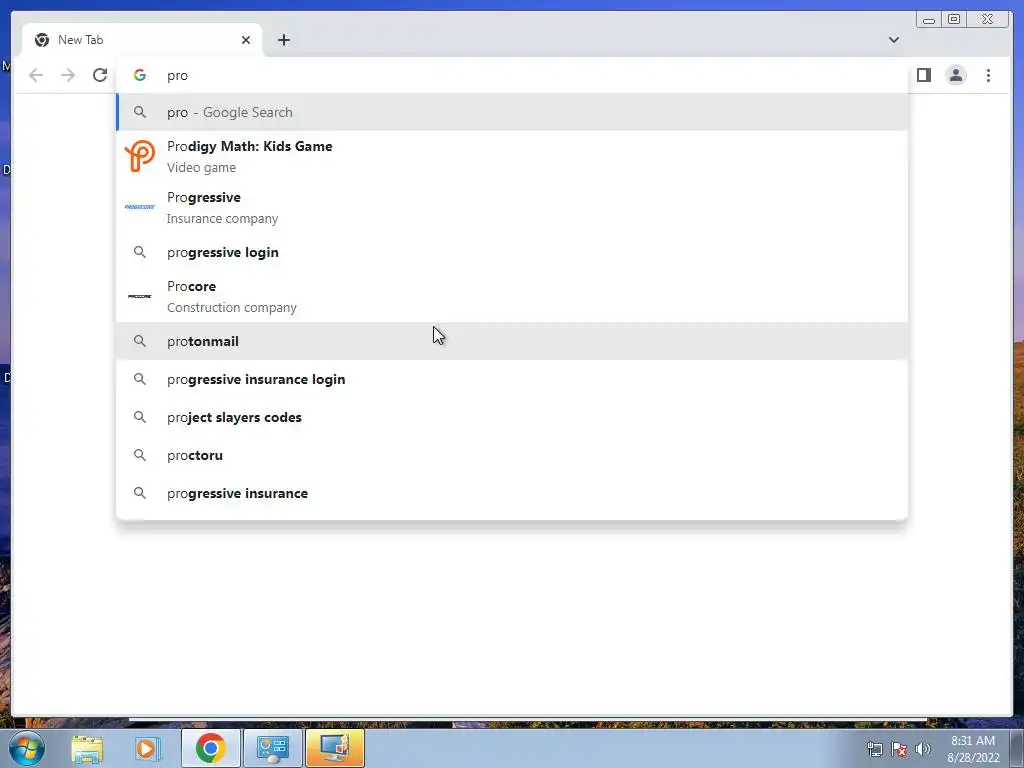Select progressive login suggestion

512,252
